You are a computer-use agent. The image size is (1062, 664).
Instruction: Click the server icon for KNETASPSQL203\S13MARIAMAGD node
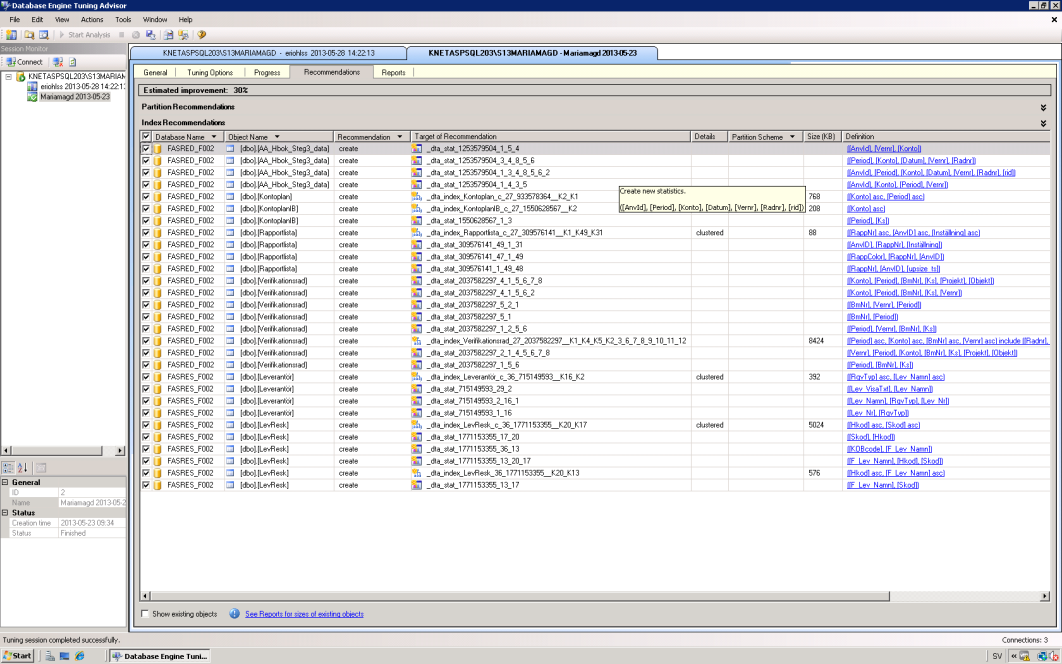click(21, 77)
